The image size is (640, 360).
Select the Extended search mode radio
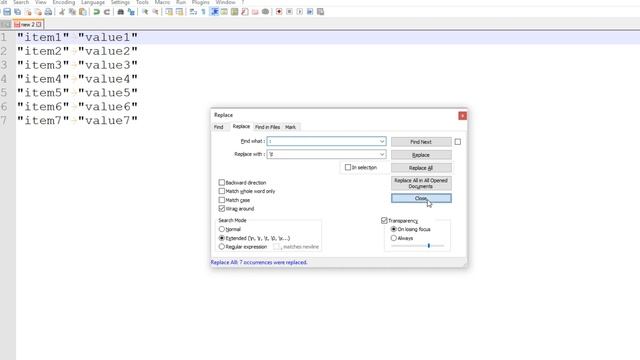(222, 238)
